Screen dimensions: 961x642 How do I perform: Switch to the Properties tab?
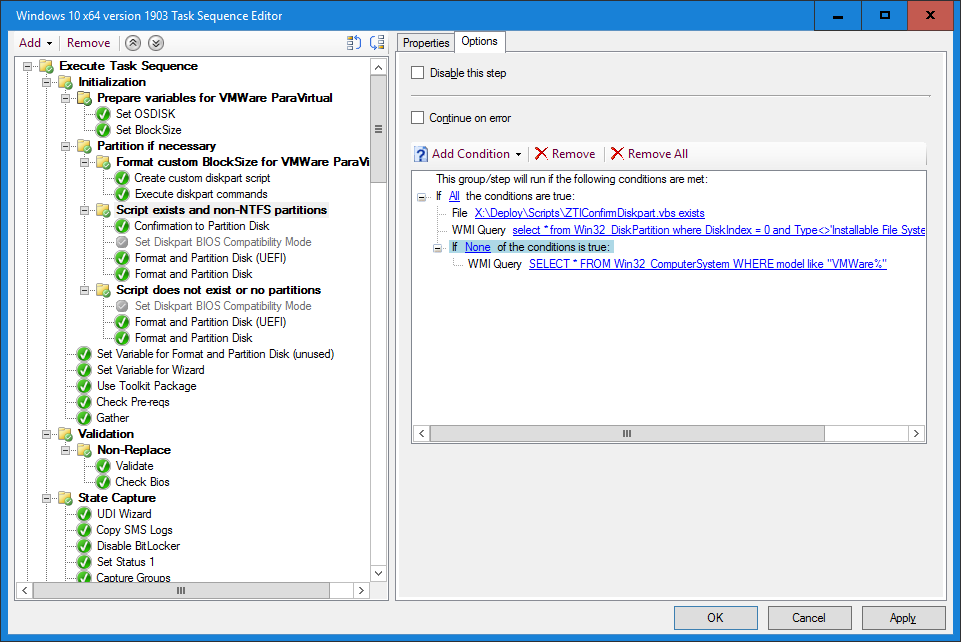click(426, 43)
